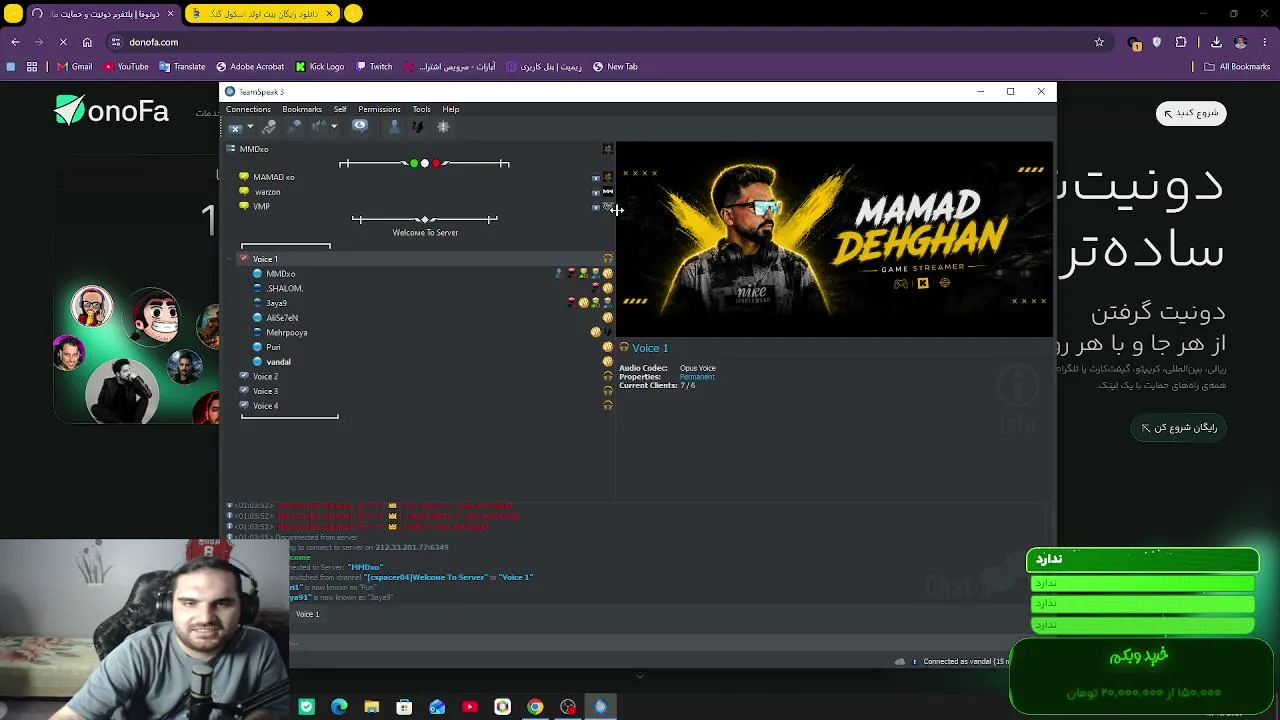Click the TeamSpeak disconnect toolbar icon
This screenshot has width=1280, height=720.
tap(235, 127)
